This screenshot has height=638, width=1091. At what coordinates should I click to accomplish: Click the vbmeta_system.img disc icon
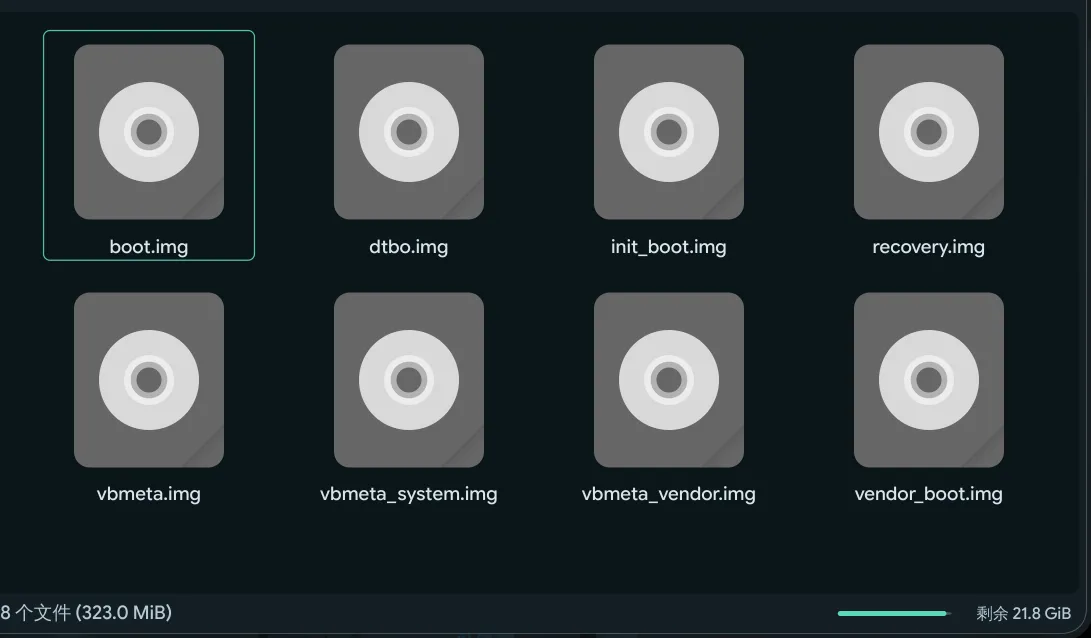[408, 380]
